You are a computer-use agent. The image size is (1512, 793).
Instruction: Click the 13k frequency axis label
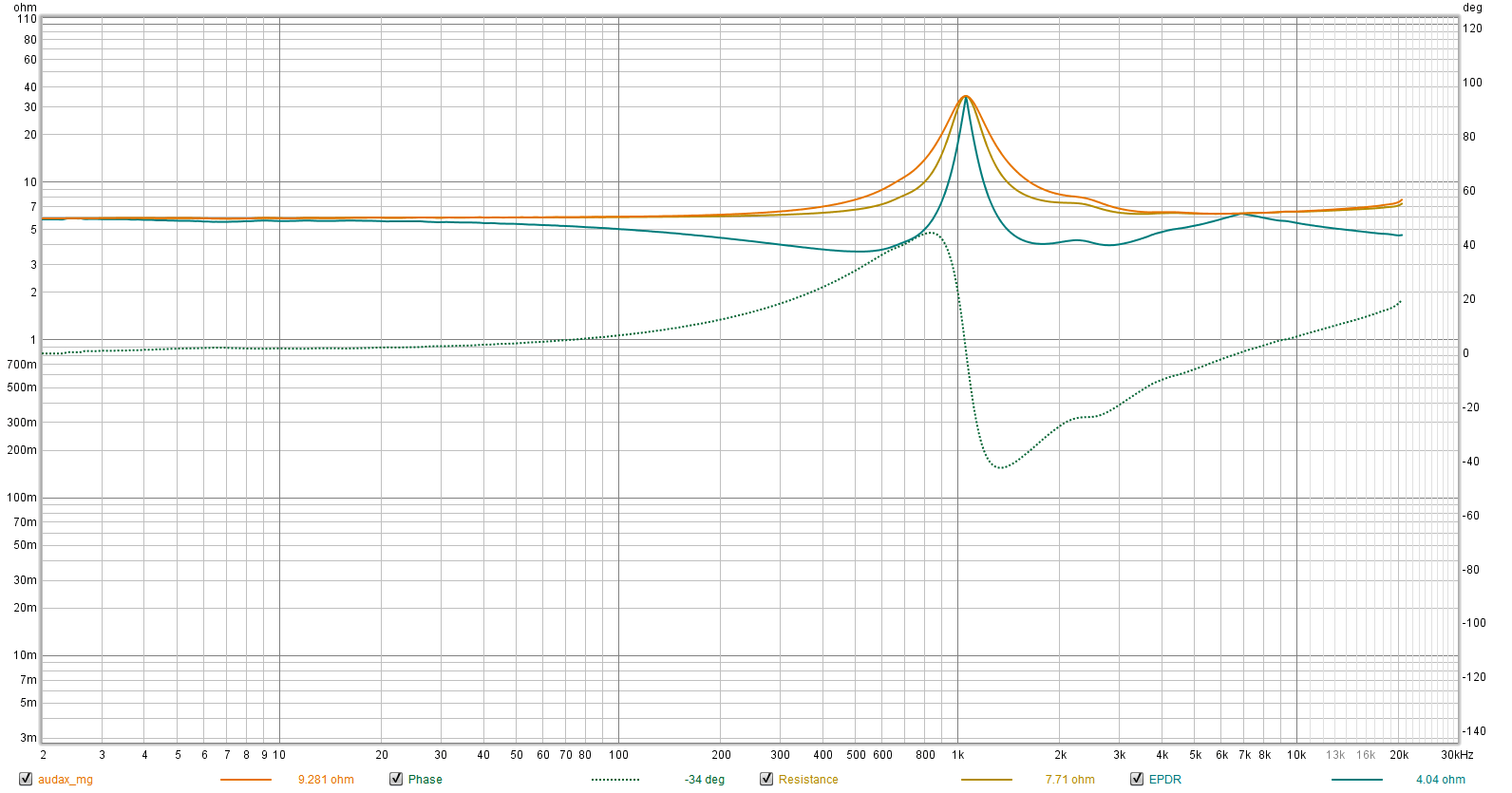[1335, 755]
